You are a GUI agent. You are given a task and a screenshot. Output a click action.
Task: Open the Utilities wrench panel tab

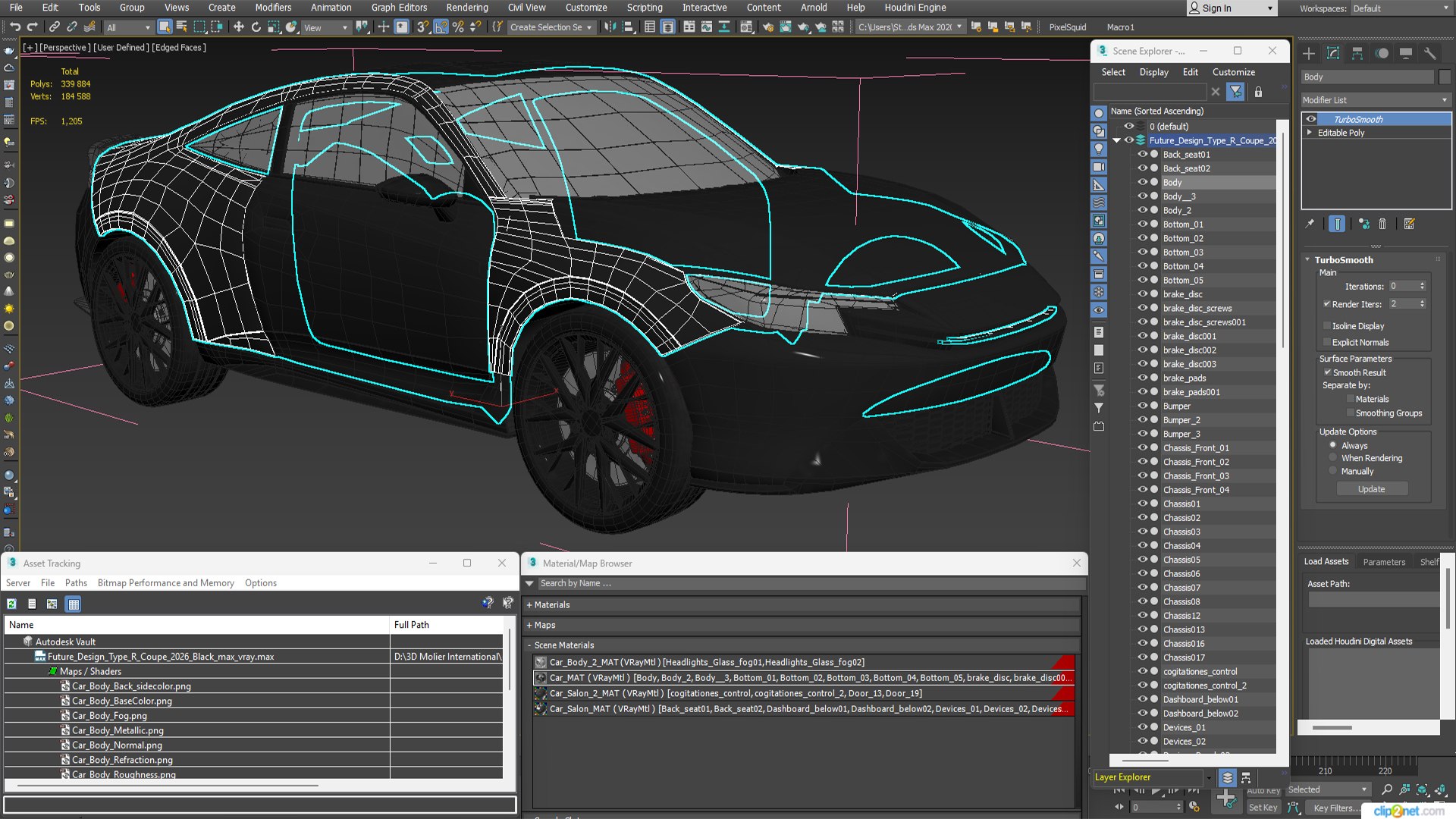click(1430, 53)
